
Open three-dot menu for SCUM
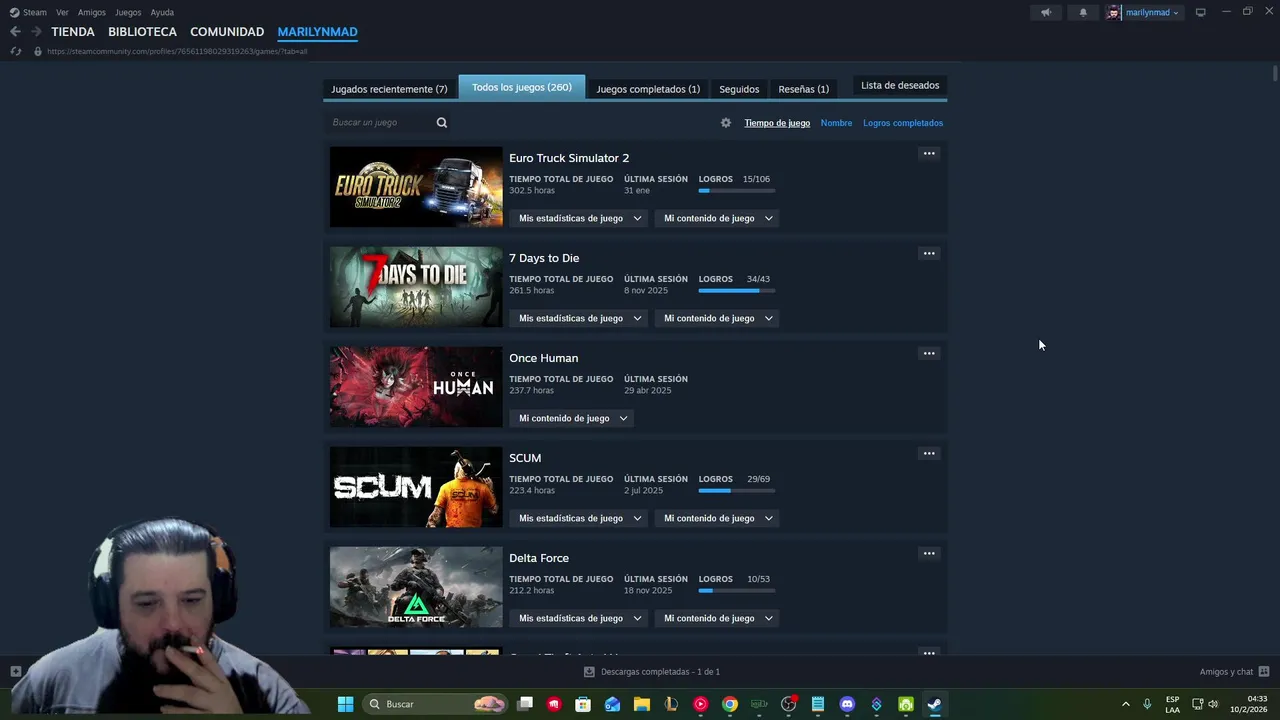point(929,454)
